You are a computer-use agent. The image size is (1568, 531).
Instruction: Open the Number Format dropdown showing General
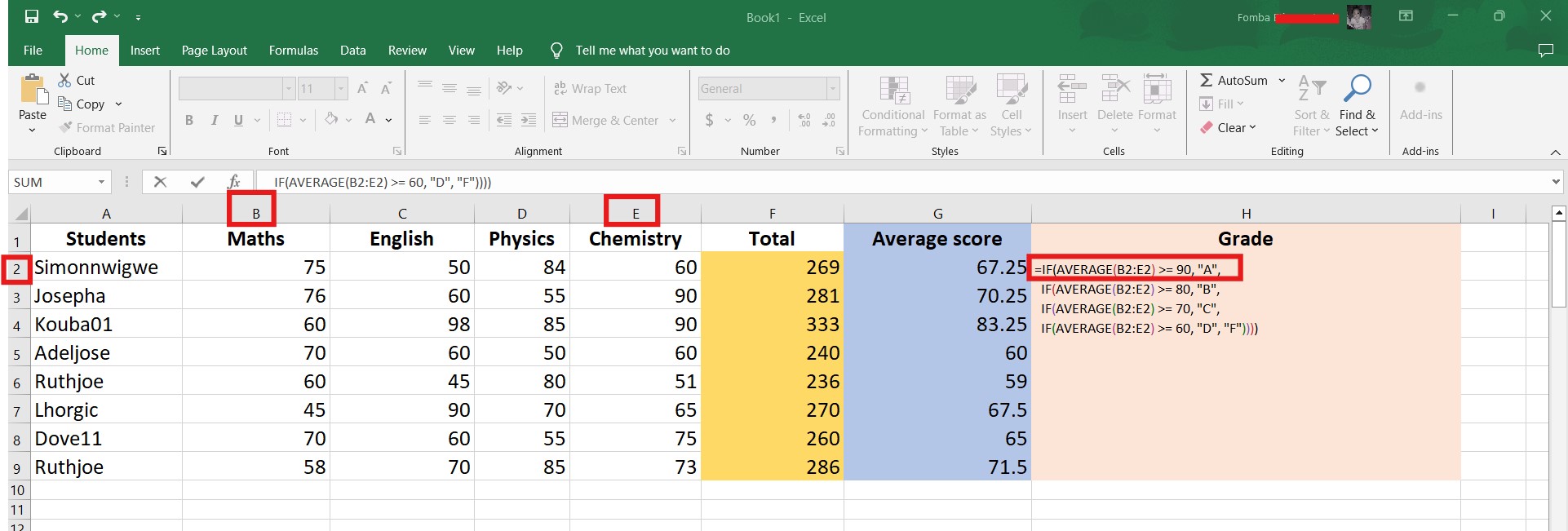[833, 88]
